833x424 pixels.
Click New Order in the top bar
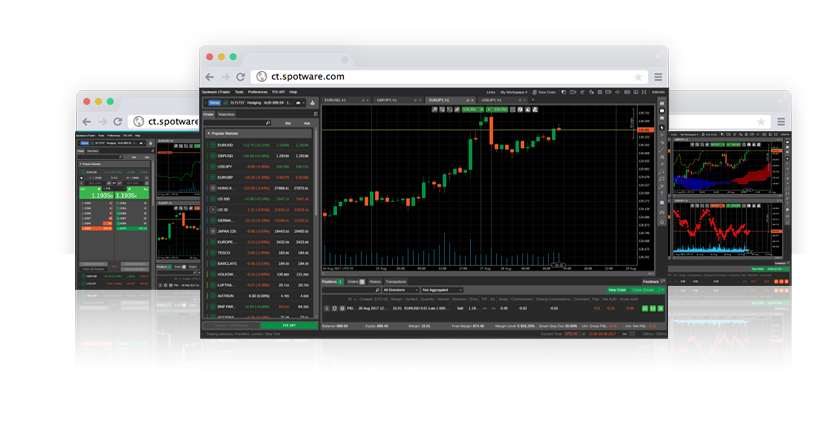click(x=545, y=92)
